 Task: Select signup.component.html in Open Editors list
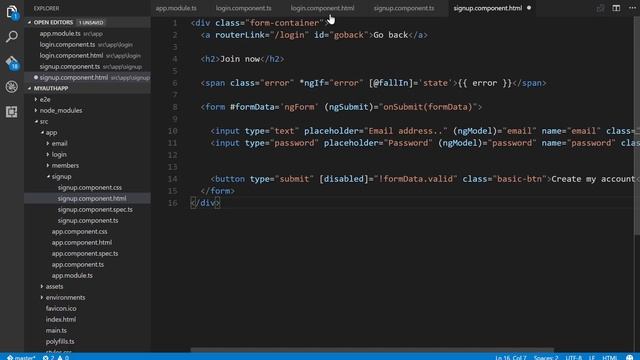tap(74, 78)
